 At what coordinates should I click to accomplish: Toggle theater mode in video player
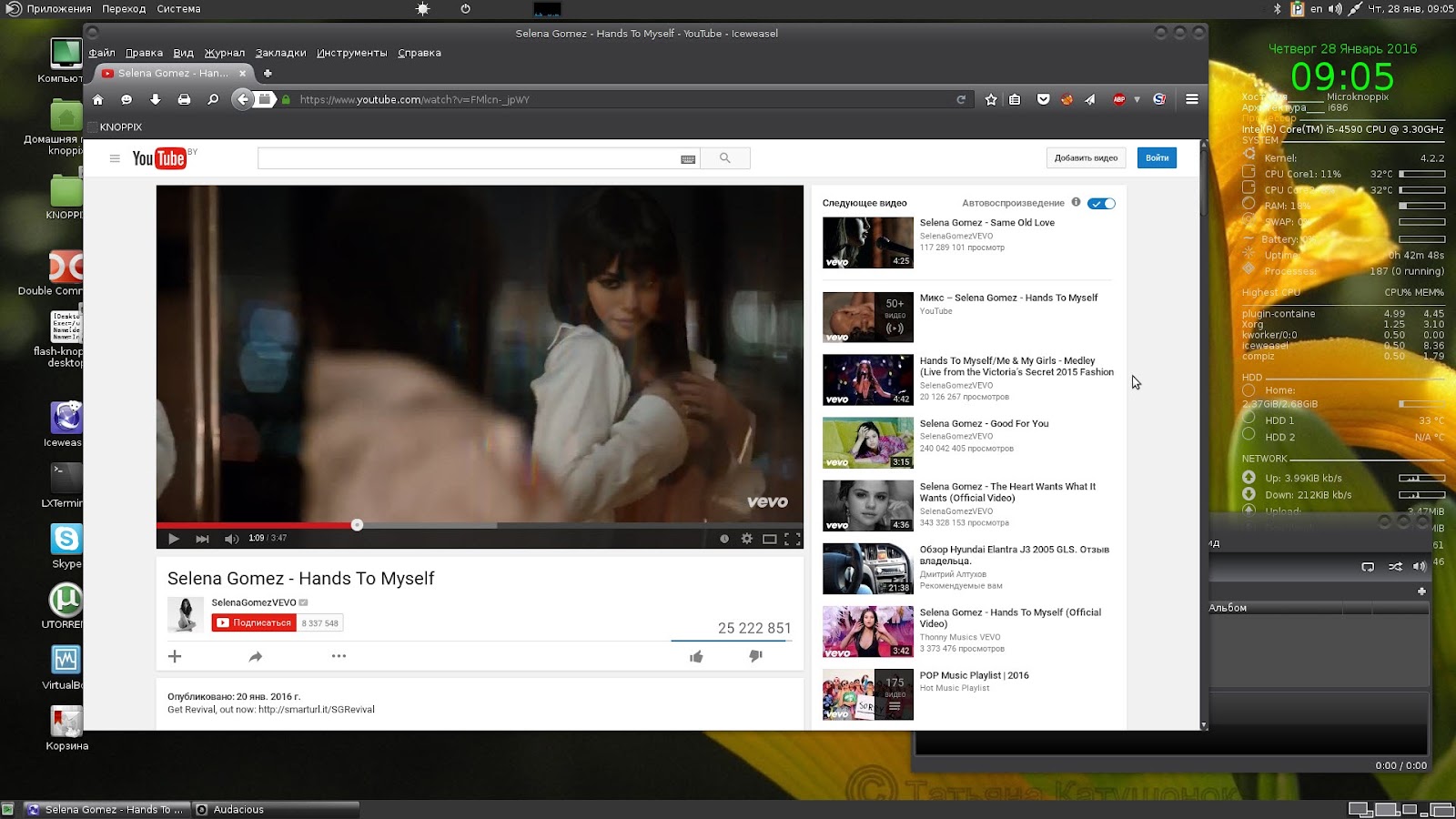pos(770,539)
